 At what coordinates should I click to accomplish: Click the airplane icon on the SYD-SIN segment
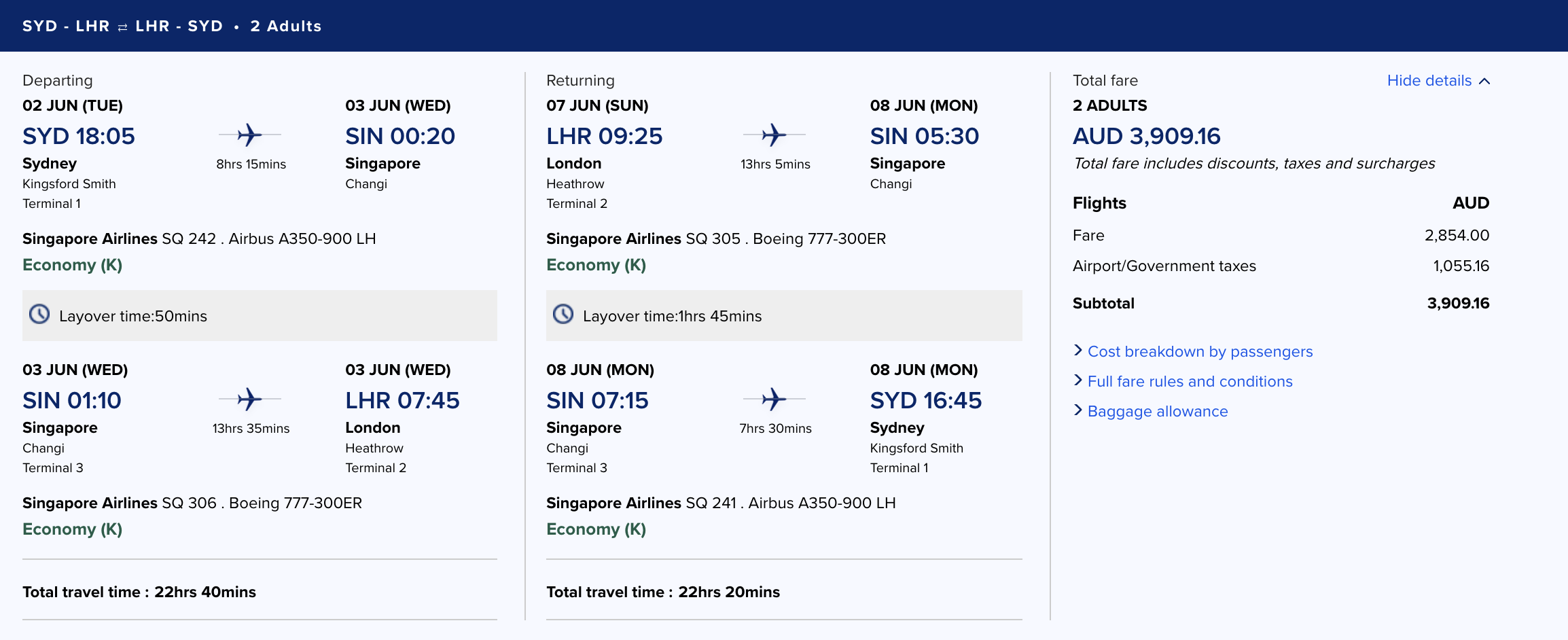pyautogui.click(x=250, y=135)
